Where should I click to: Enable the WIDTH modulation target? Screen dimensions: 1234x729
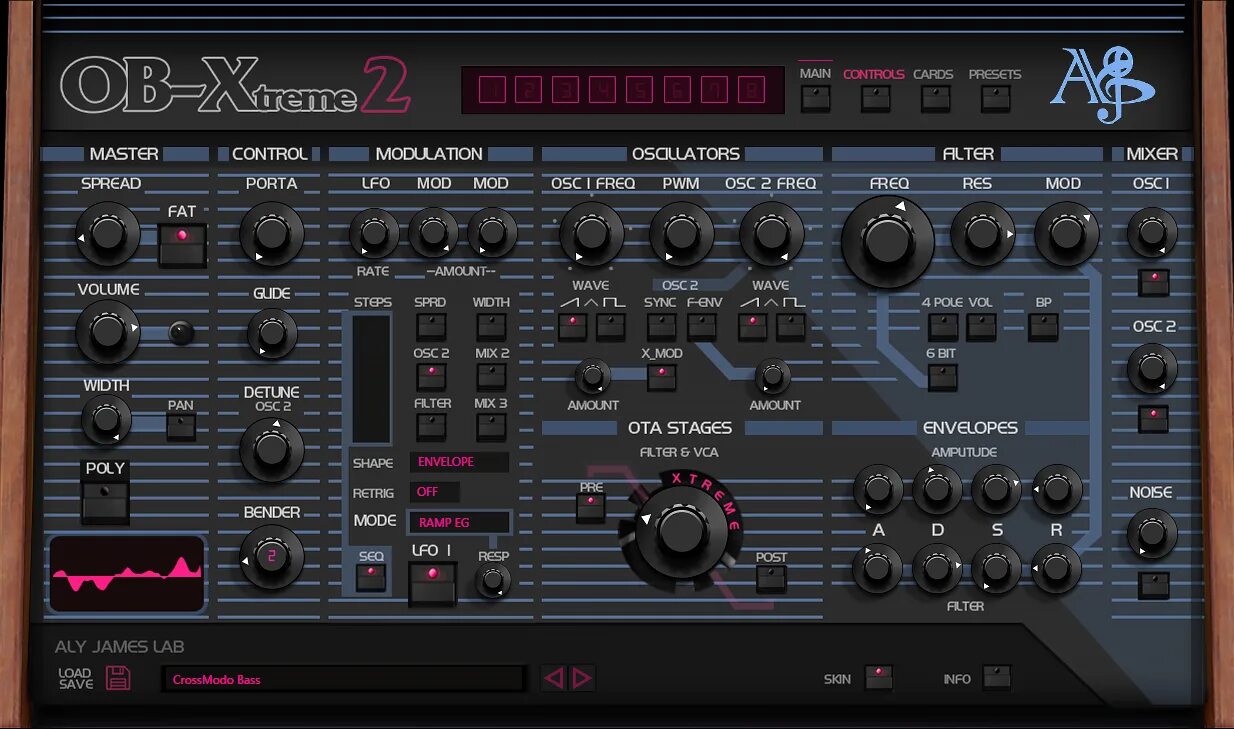491,325
